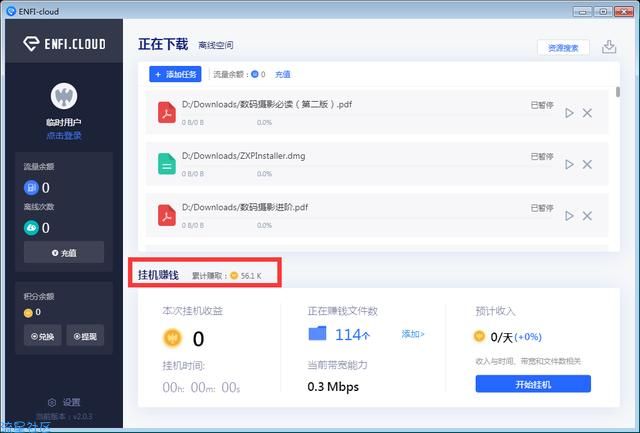This screenshot has height=433, width=640.
Task: Click the 添加任务 add task button
Action: 175,74
